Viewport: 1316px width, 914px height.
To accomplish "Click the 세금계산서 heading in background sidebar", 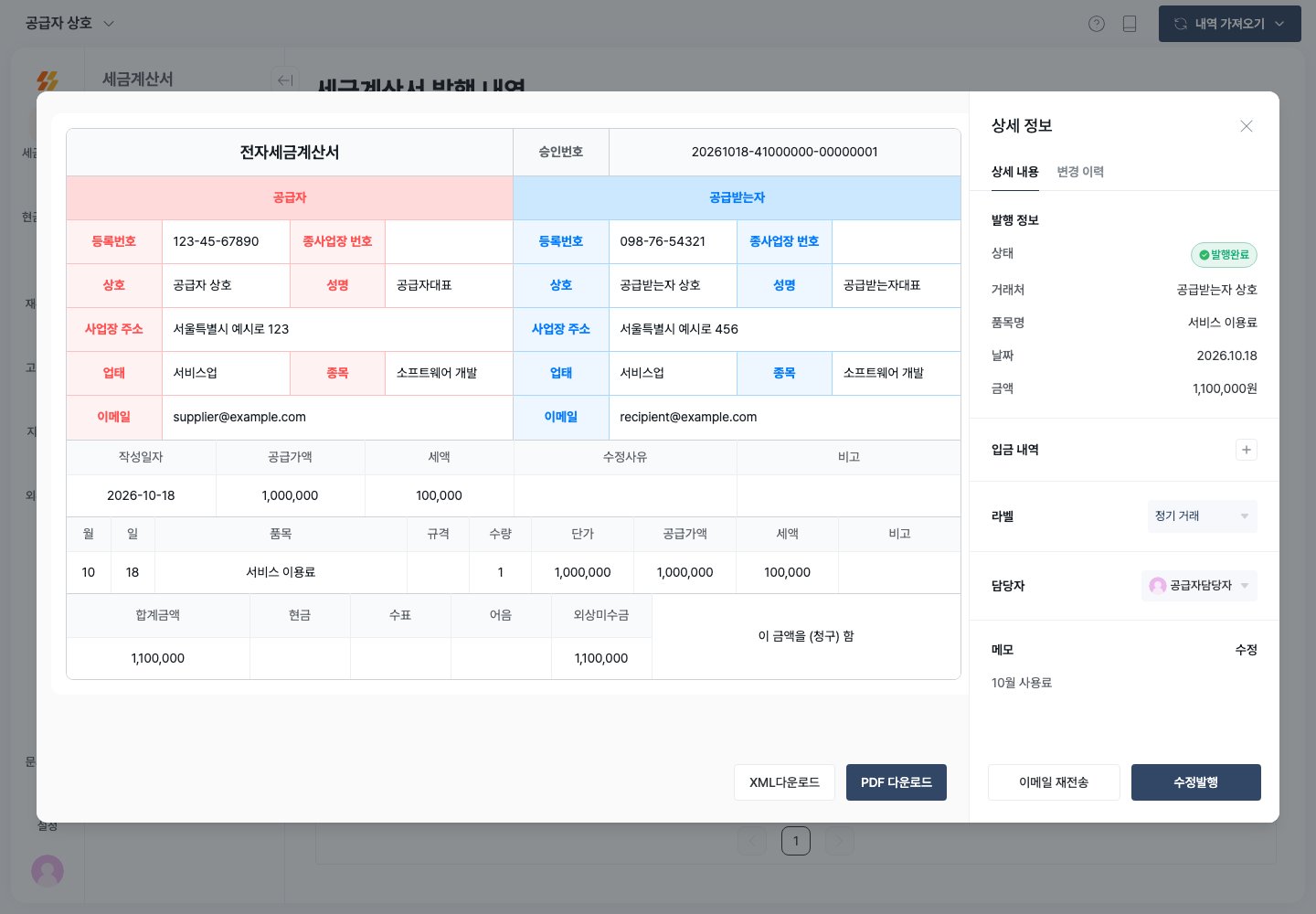I will coord(138,80).
